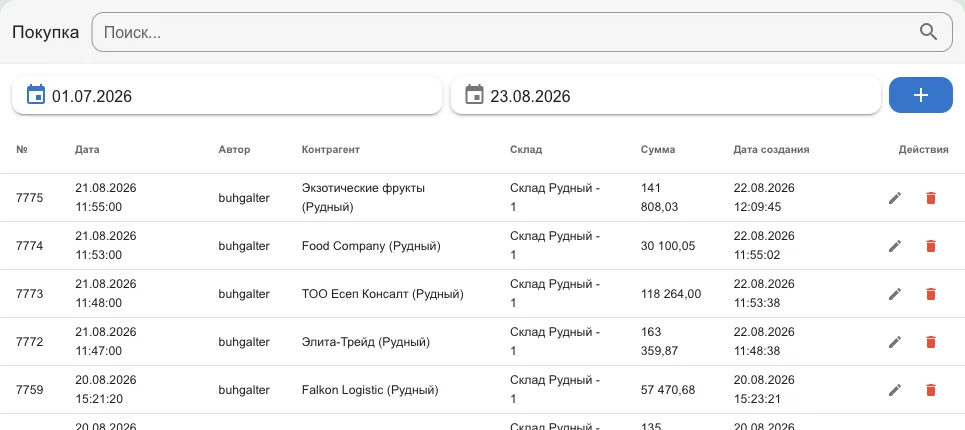The image size is (965, 430).
Task: Open calendar icon for start date 01.07.2026
Action: tap(36, 95)
